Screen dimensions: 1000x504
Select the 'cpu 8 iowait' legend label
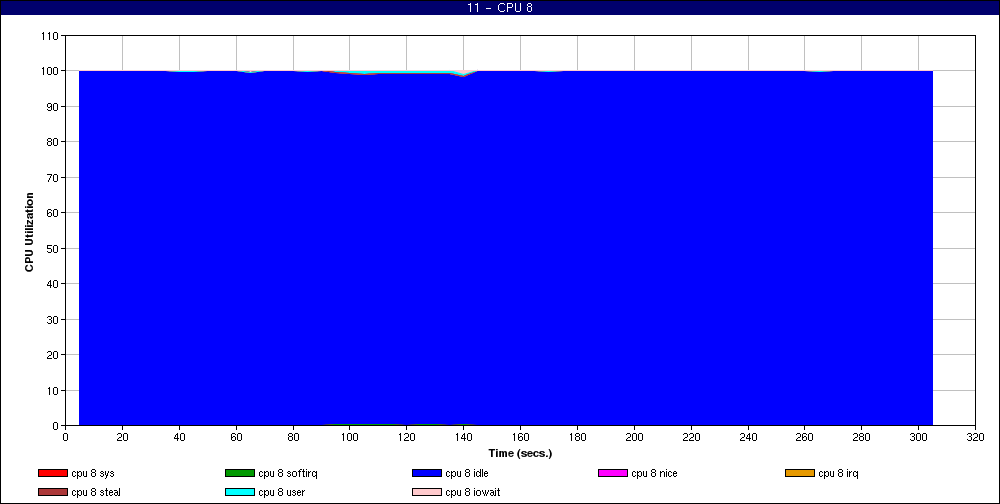pos(473,493)
